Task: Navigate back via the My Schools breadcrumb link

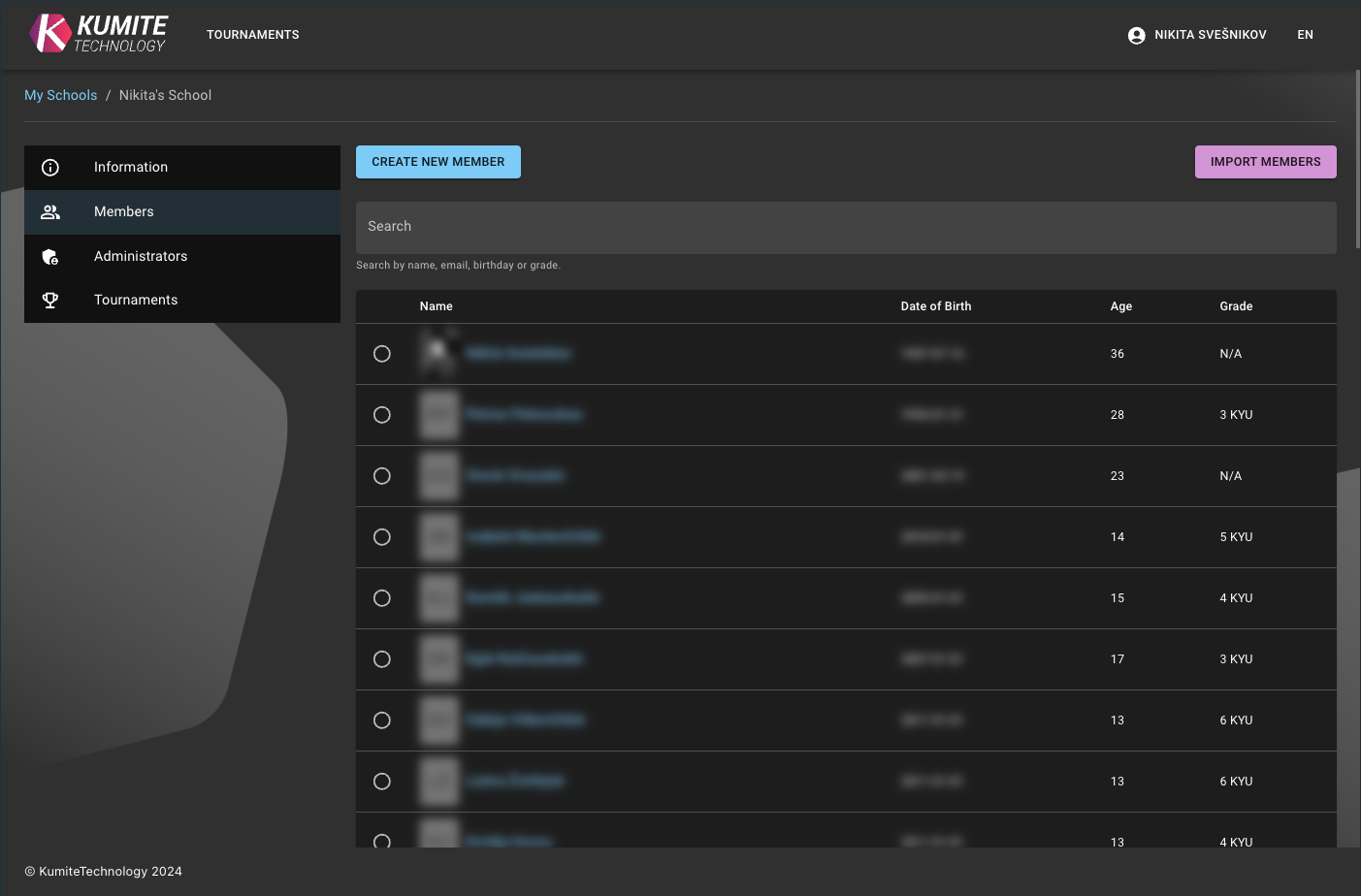Action: pyautogui.click(x=60, y=94)
